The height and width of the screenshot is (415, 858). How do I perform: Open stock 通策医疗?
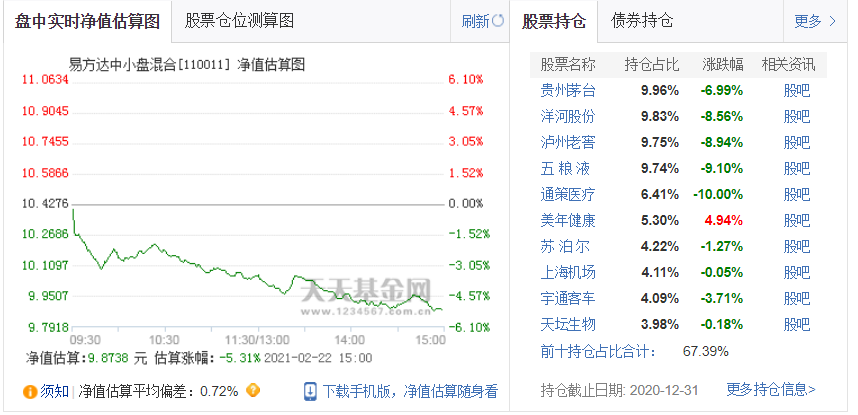(x=568, y=194)
